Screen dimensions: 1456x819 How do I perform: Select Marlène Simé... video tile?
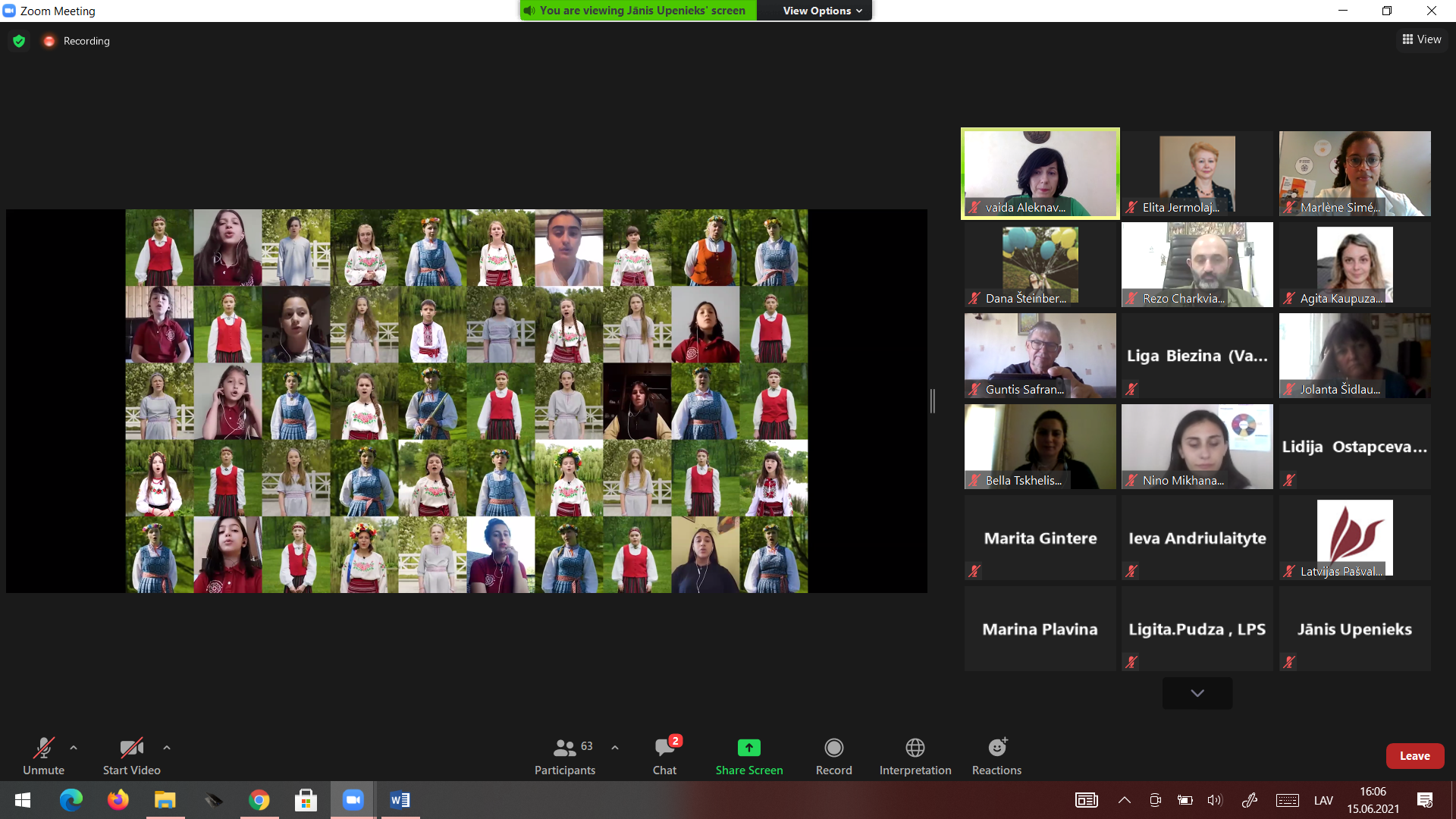tap(1355, 174)
